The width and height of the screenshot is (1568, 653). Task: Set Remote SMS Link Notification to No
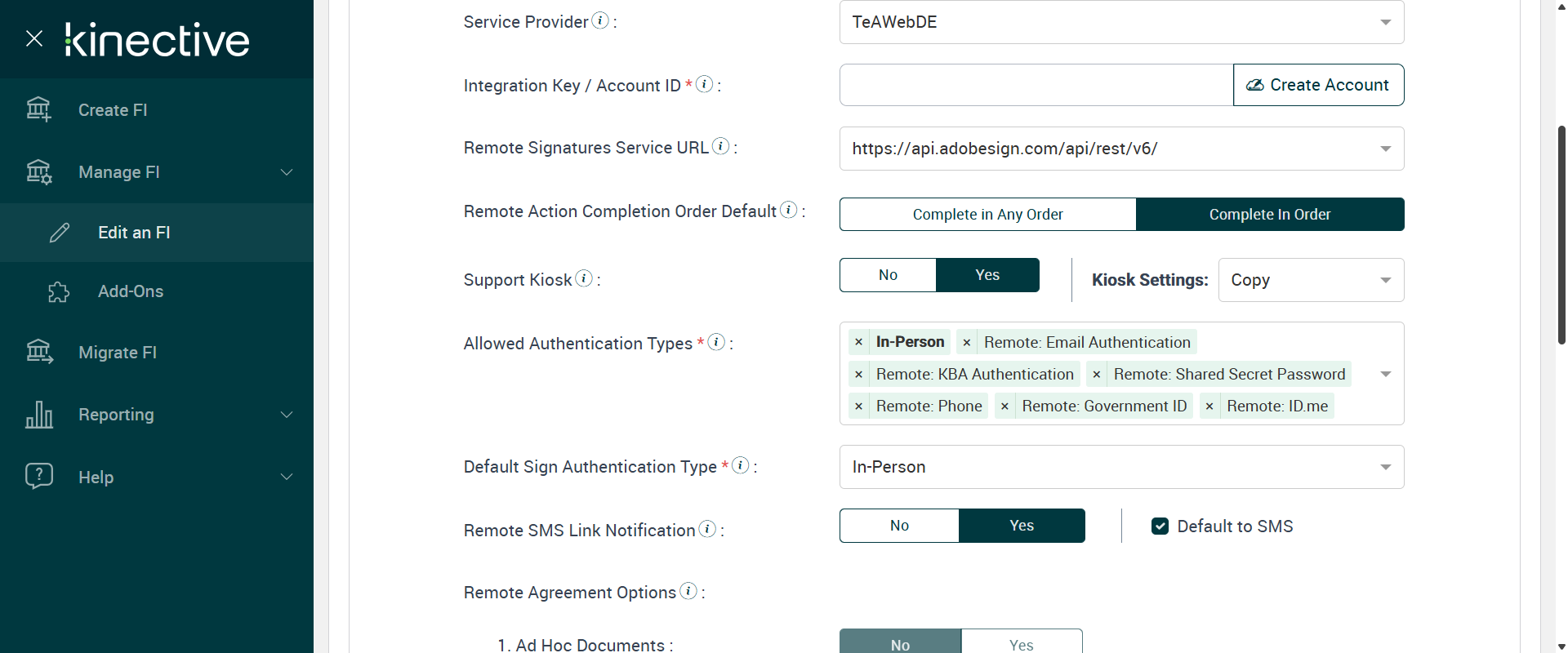click(899, 526)
